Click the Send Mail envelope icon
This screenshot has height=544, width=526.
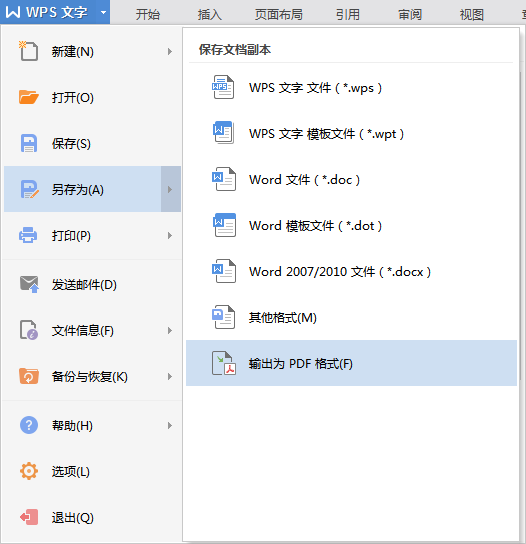(x=29, y=284)
